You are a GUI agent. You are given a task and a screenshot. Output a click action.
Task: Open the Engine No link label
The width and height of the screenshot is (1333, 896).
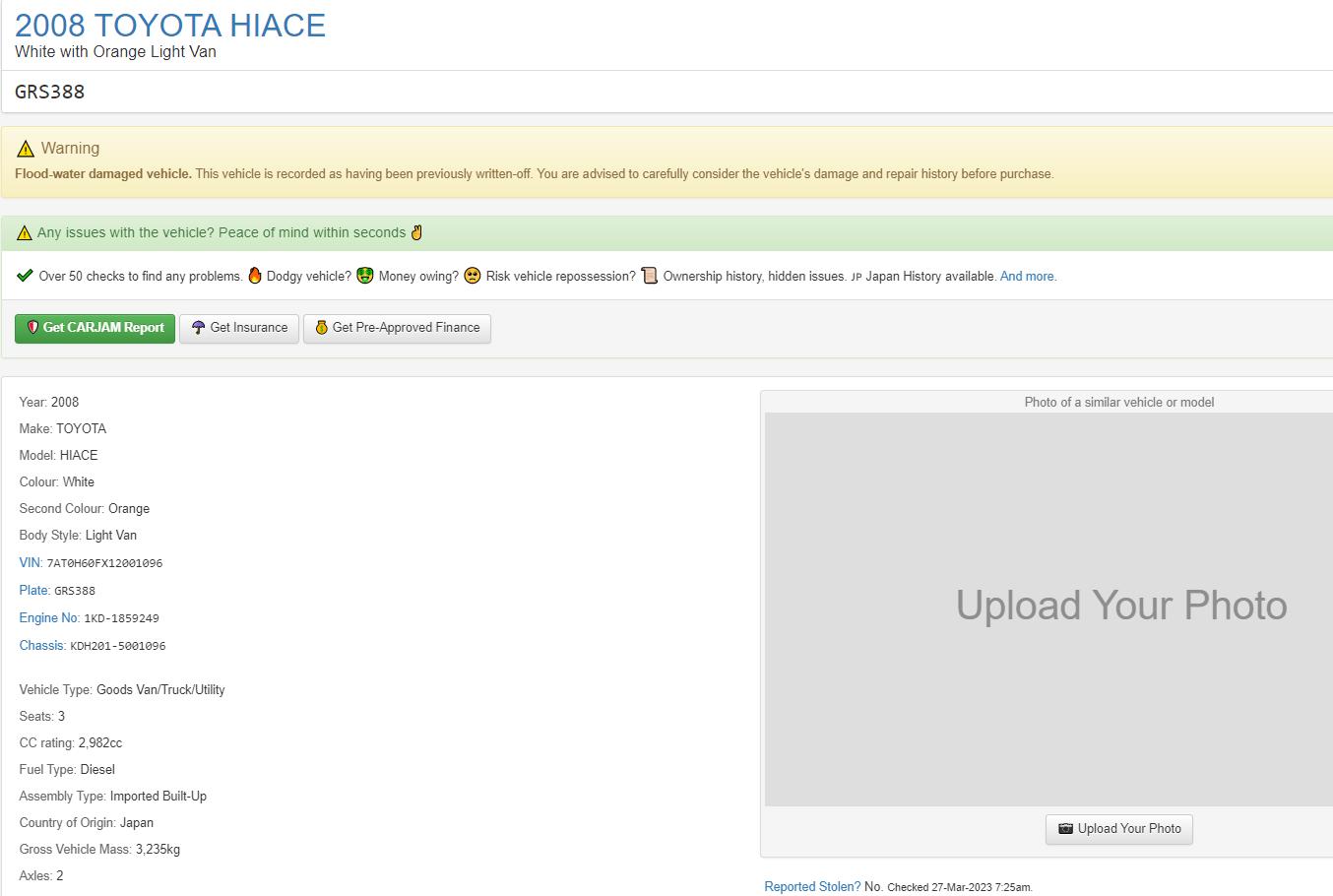[x=49, y=618]
